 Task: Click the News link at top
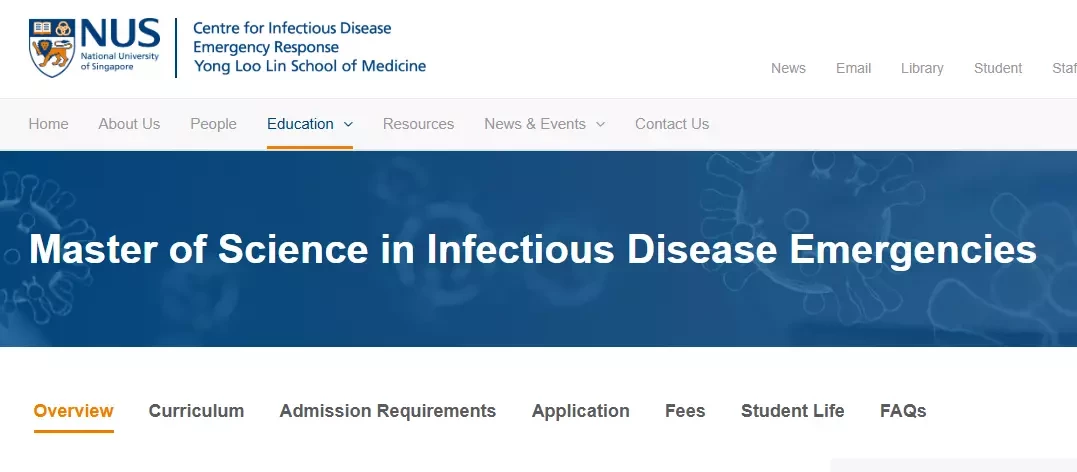pyautogui.click(x=789, y=68)
